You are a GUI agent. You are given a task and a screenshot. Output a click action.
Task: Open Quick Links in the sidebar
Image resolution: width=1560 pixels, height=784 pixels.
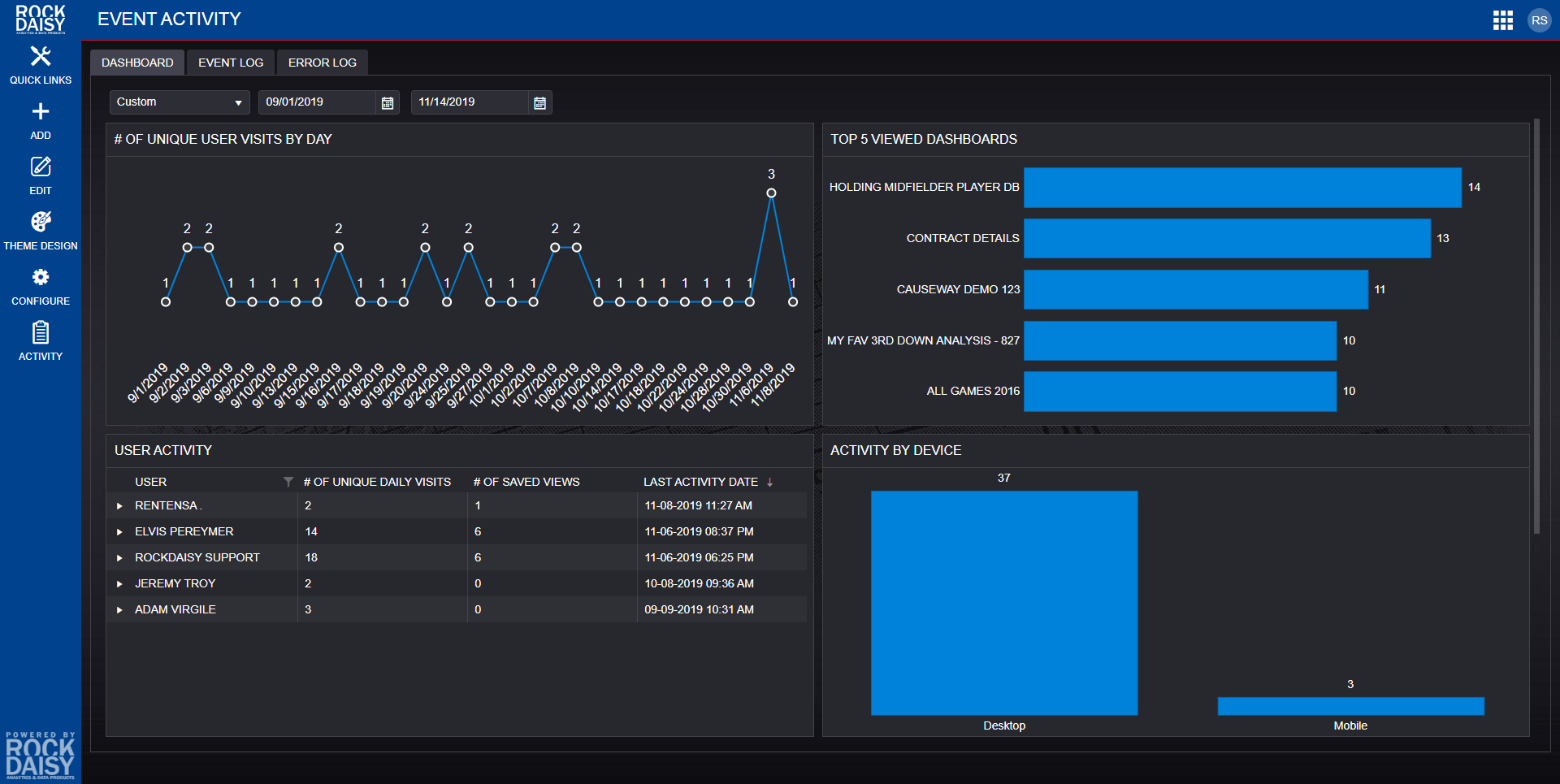41,65
